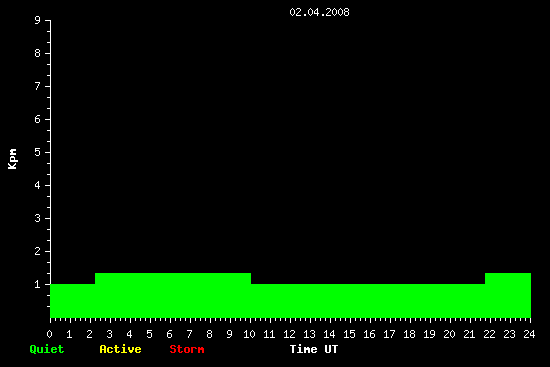The width and height of the screenshot is (550, 367).
Task: Click the date title 02.04.2008
Action: (x=319, y=12)
